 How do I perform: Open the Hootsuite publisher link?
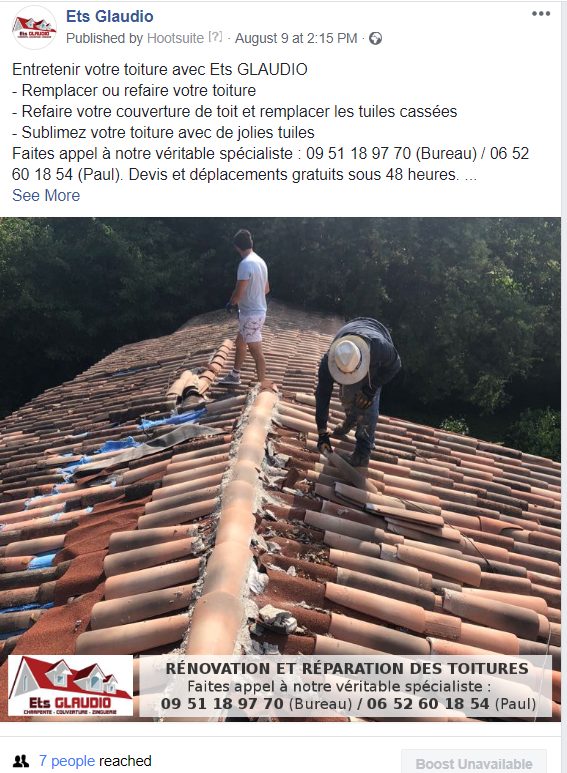pyautogui.click(x=175, y=38)
